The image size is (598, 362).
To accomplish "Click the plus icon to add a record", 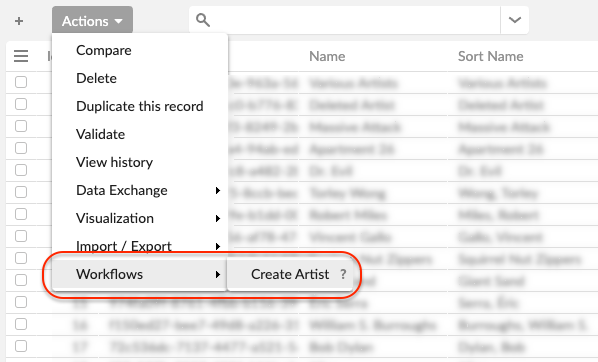I will click(x=19, y=21).
